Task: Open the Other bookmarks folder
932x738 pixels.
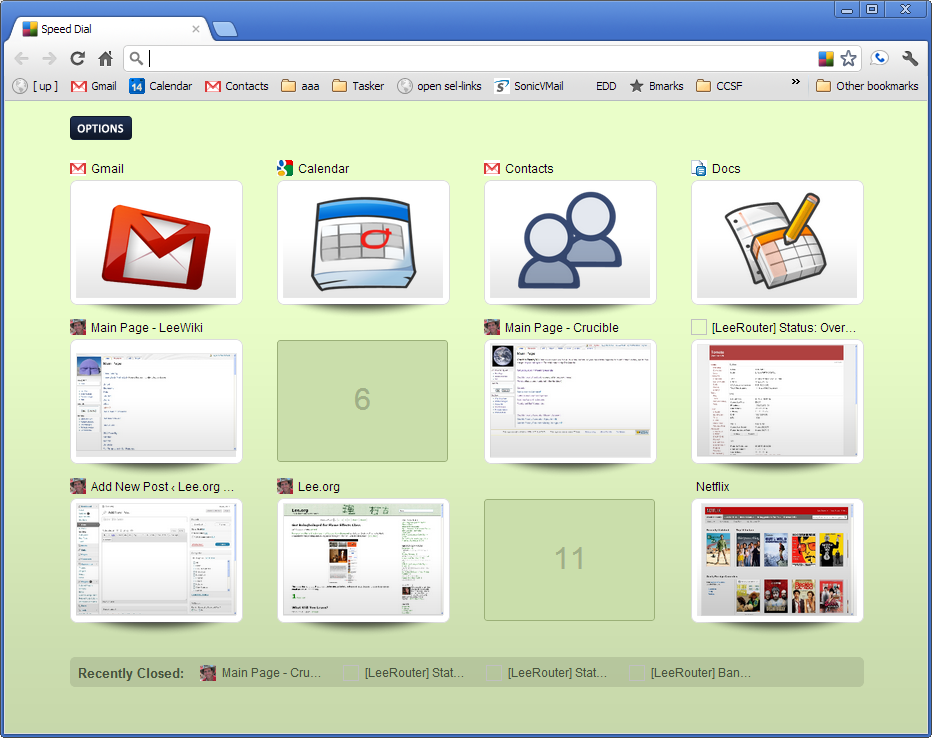Action: click(867, 86)
